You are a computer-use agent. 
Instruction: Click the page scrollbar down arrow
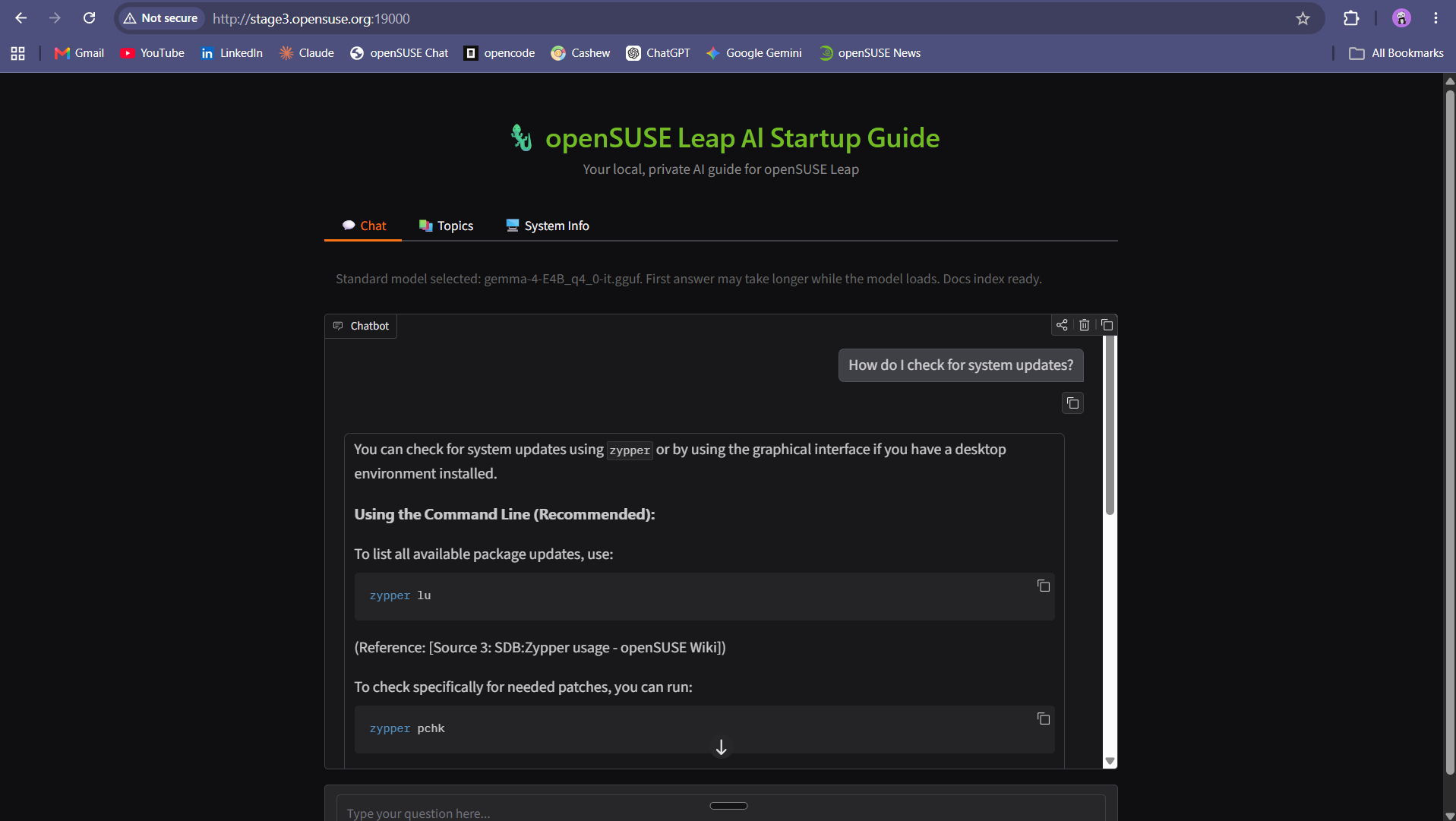coord(1450,815)
